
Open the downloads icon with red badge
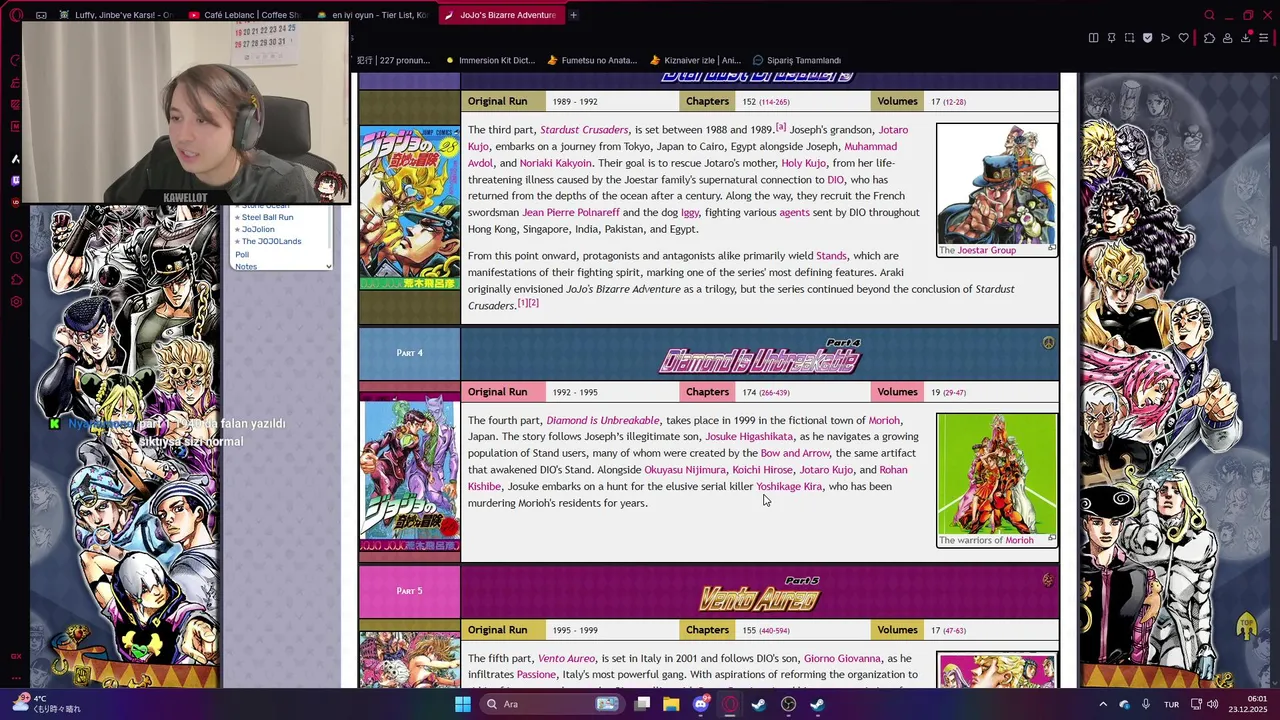coord(1246,38)
